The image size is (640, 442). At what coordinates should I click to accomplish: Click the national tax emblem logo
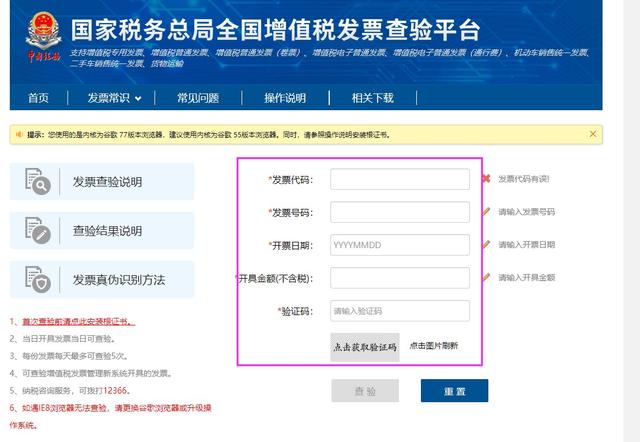[x=44, y=37]
